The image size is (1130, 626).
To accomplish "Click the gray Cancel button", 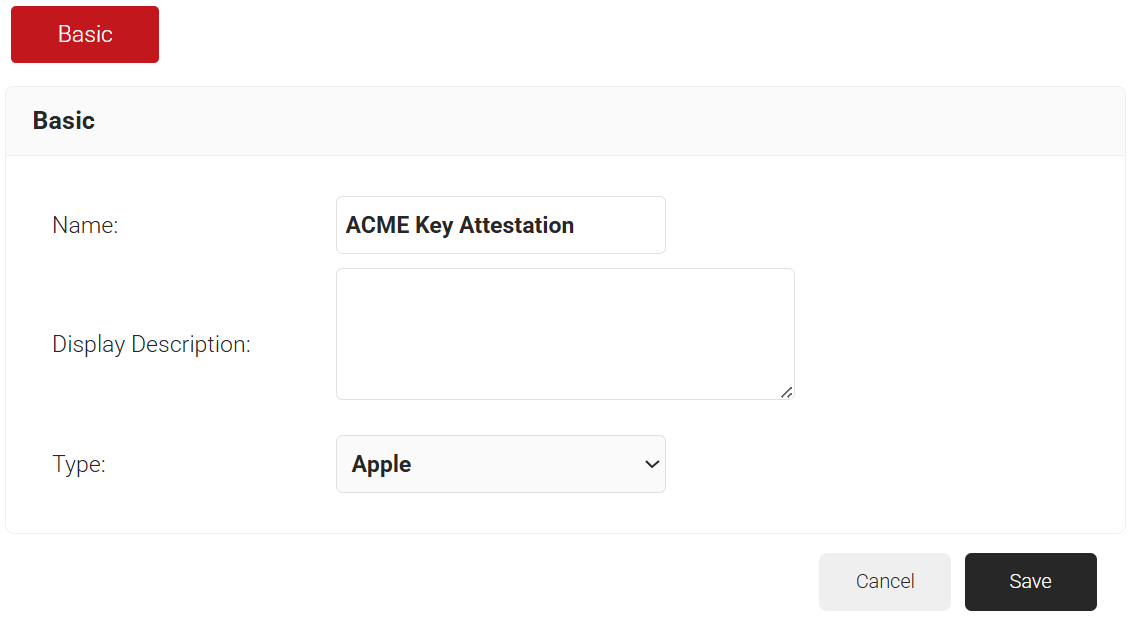I will tap(884, 581).
